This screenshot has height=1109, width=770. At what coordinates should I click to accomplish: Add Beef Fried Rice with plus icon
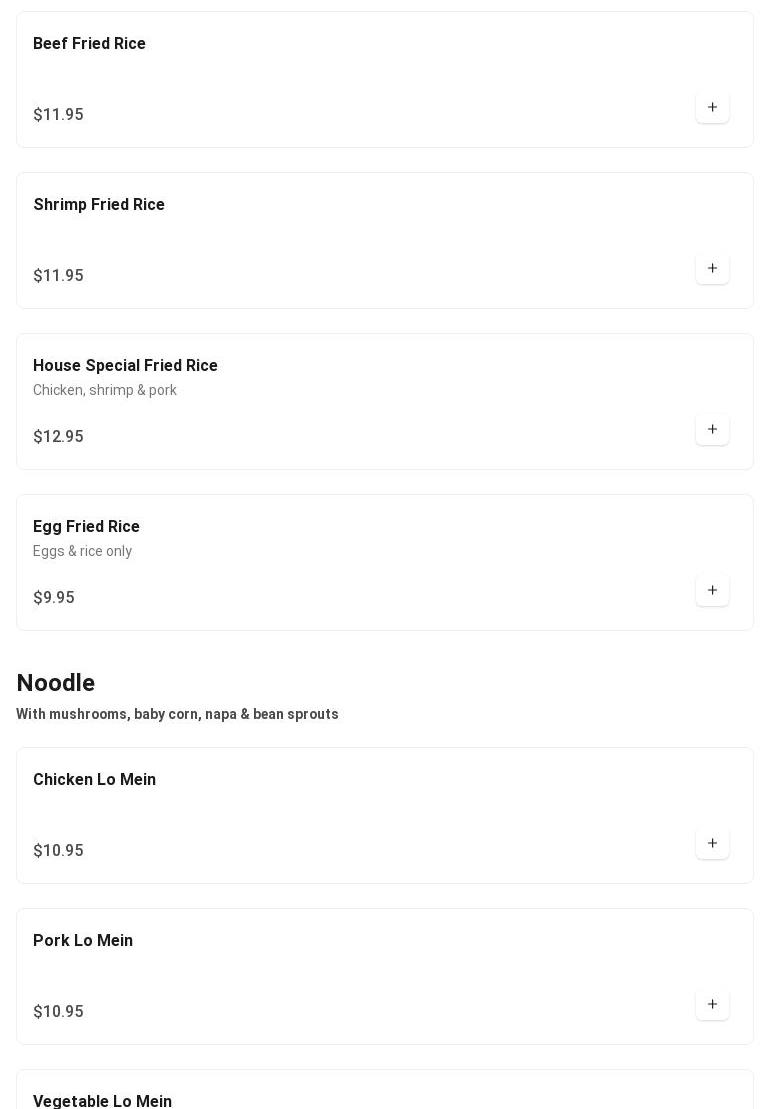(x=712, y=108)
